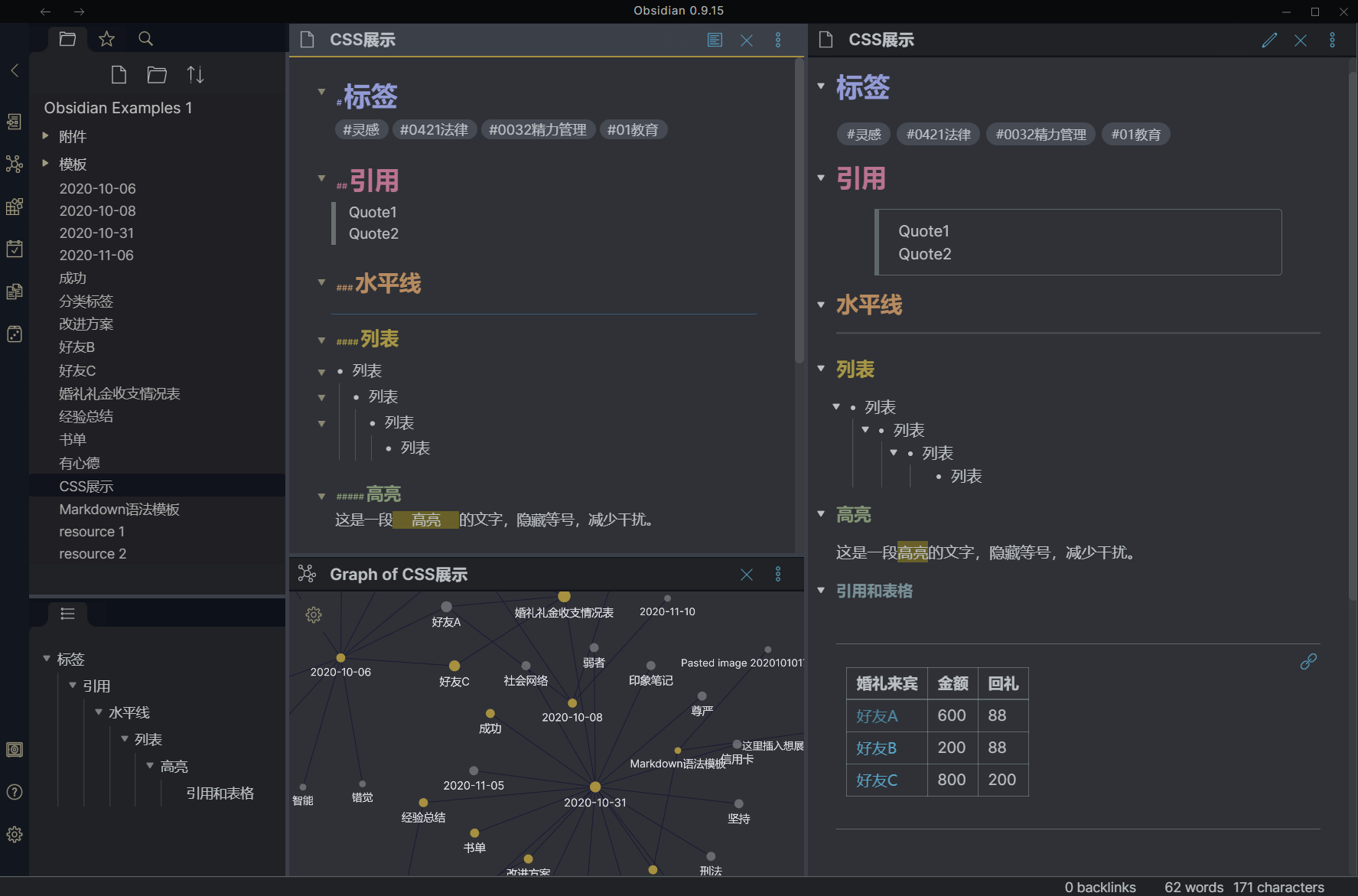Open the Markdown语法模板 note in file list

coord(119,509)
